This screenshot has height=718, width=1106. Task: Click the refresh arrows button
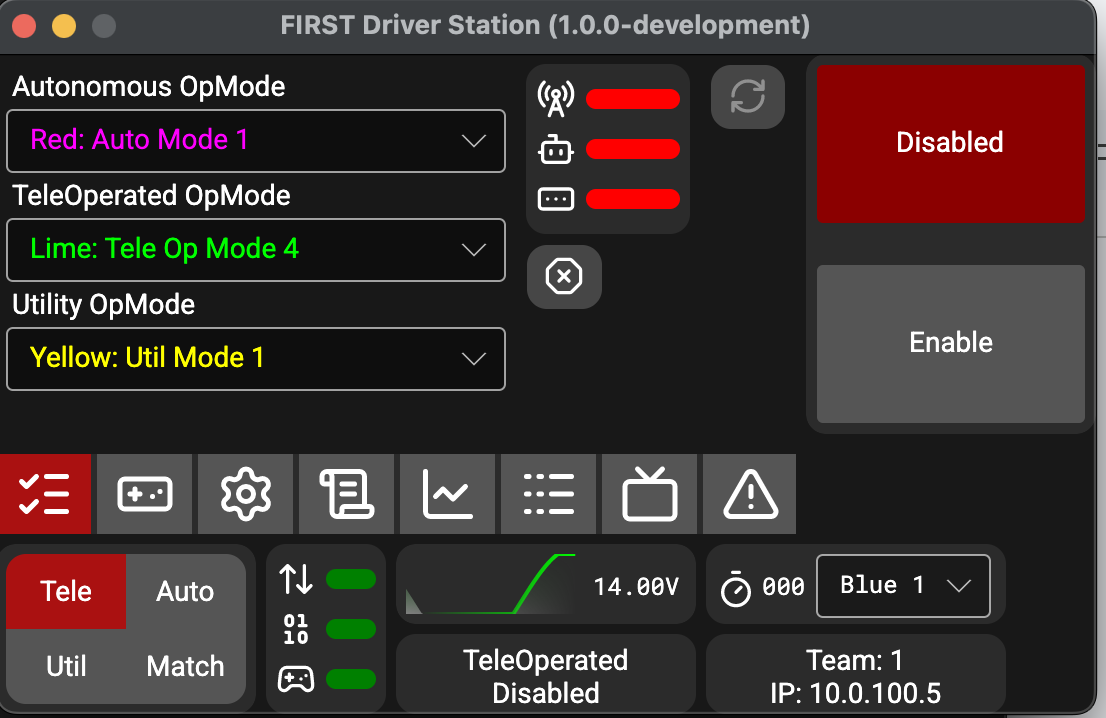coord(748,97)
